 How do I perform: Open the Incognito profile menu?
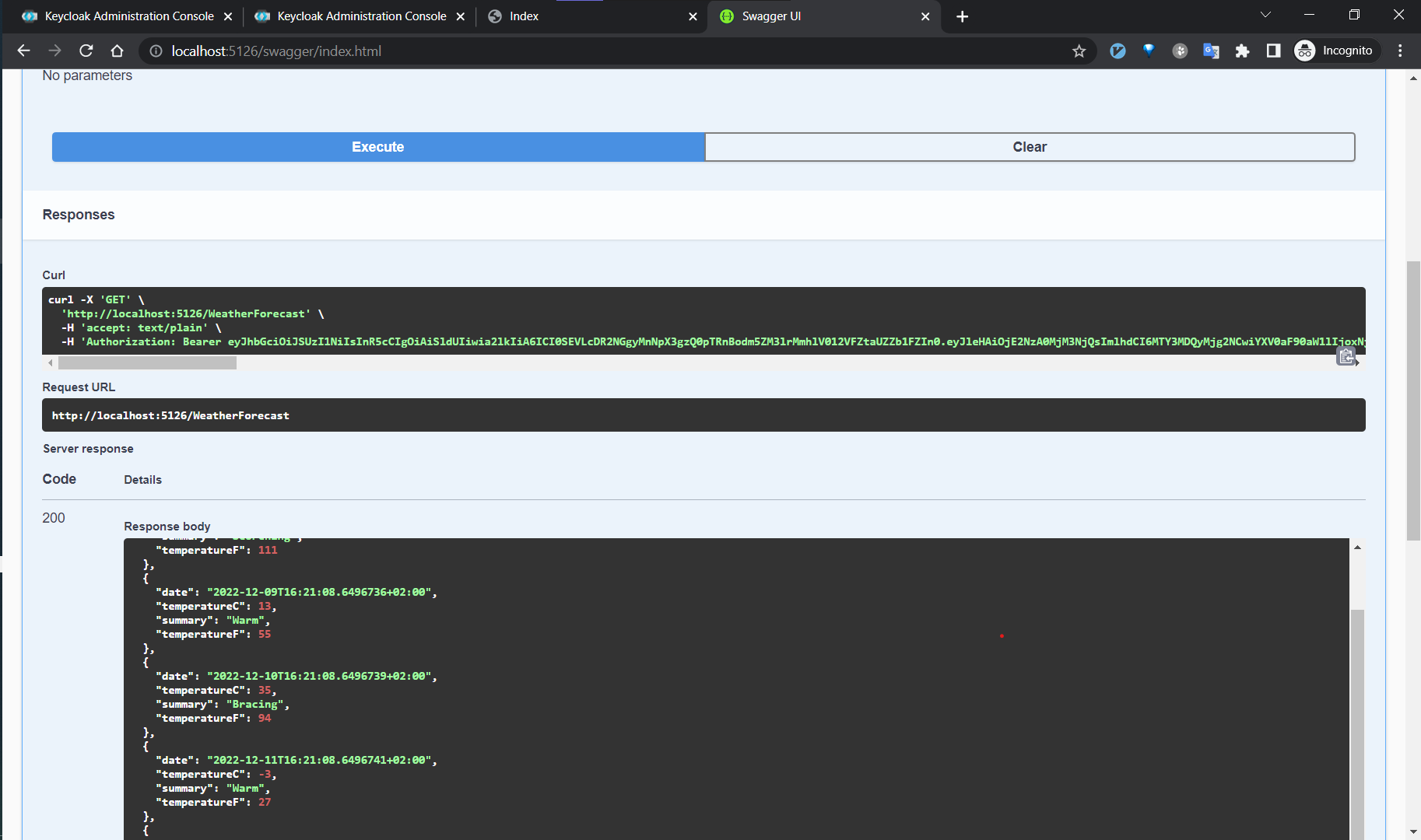tap(1336, 51)
